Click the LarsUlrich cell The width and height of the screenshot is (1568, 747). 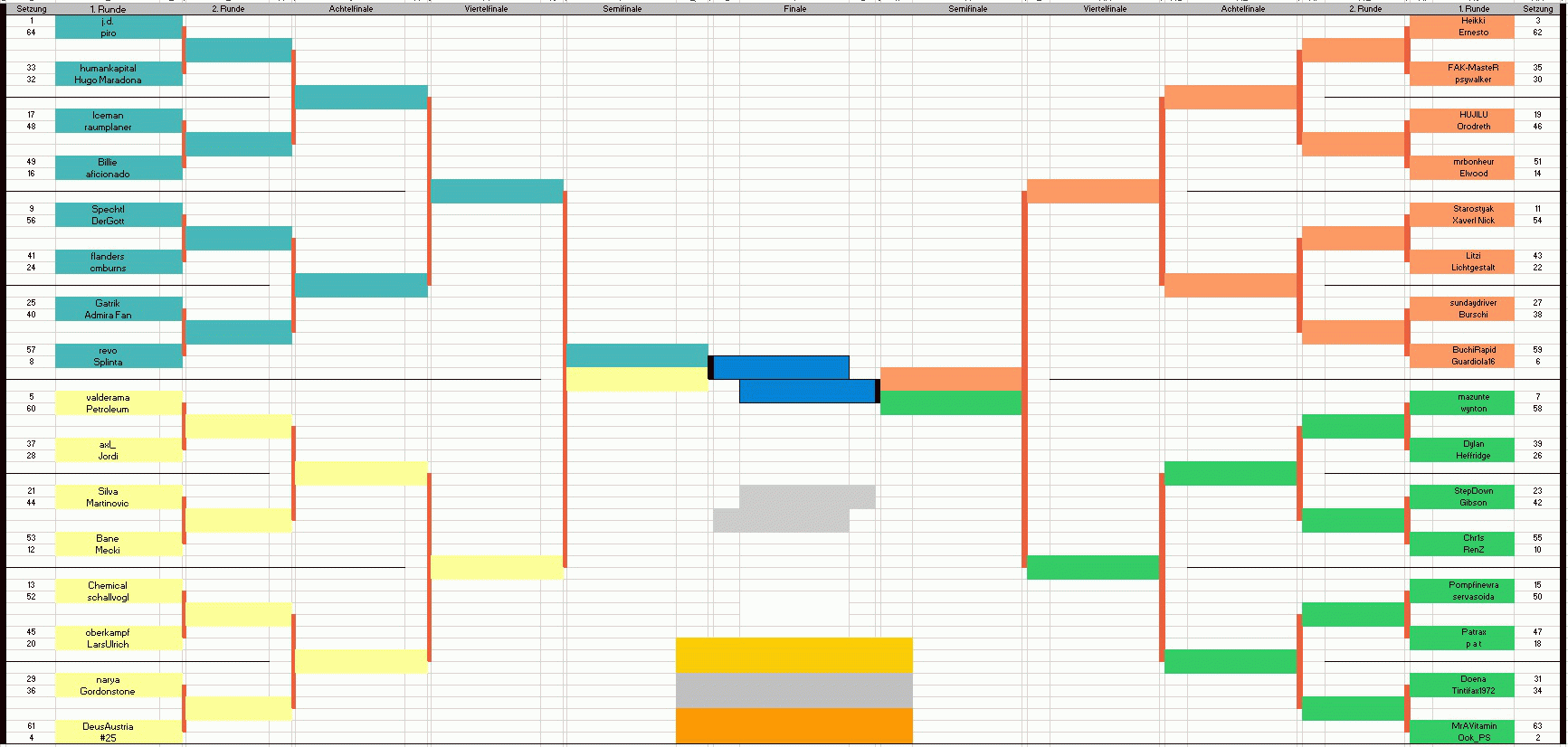(119, 644)
